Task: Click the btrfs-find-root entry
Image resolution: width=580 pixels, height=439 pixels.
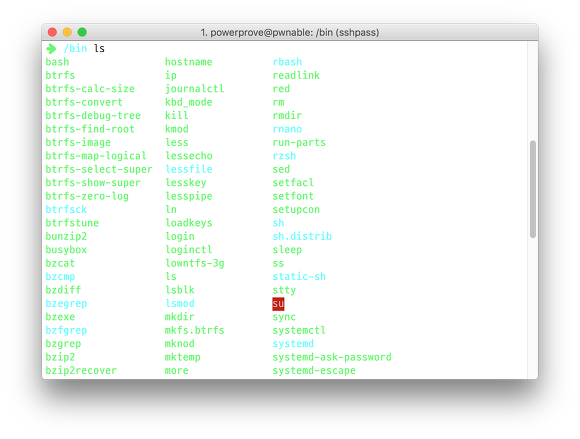Action: (90, 129)
